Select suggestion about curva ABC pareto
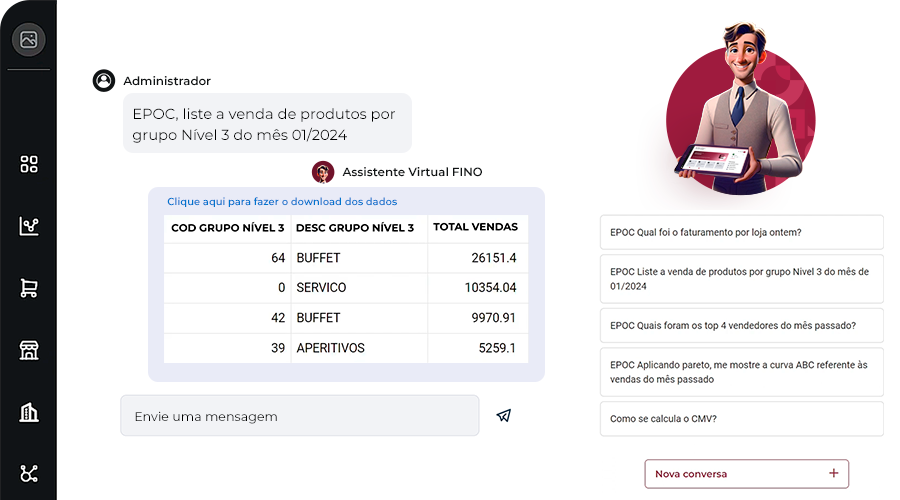This screenshot has width=900, height=500. (x=742, y=372)
